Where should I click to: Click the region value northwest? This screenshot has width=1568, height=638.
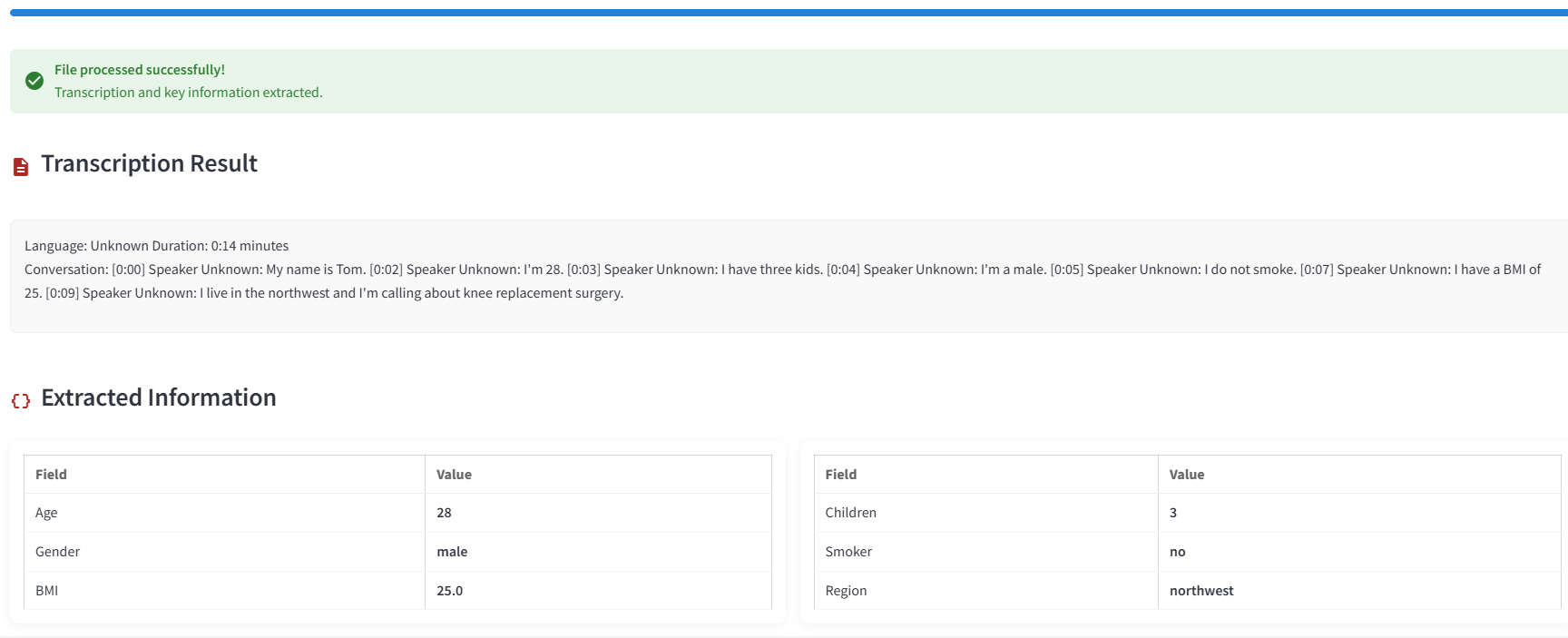(1359, 591)
